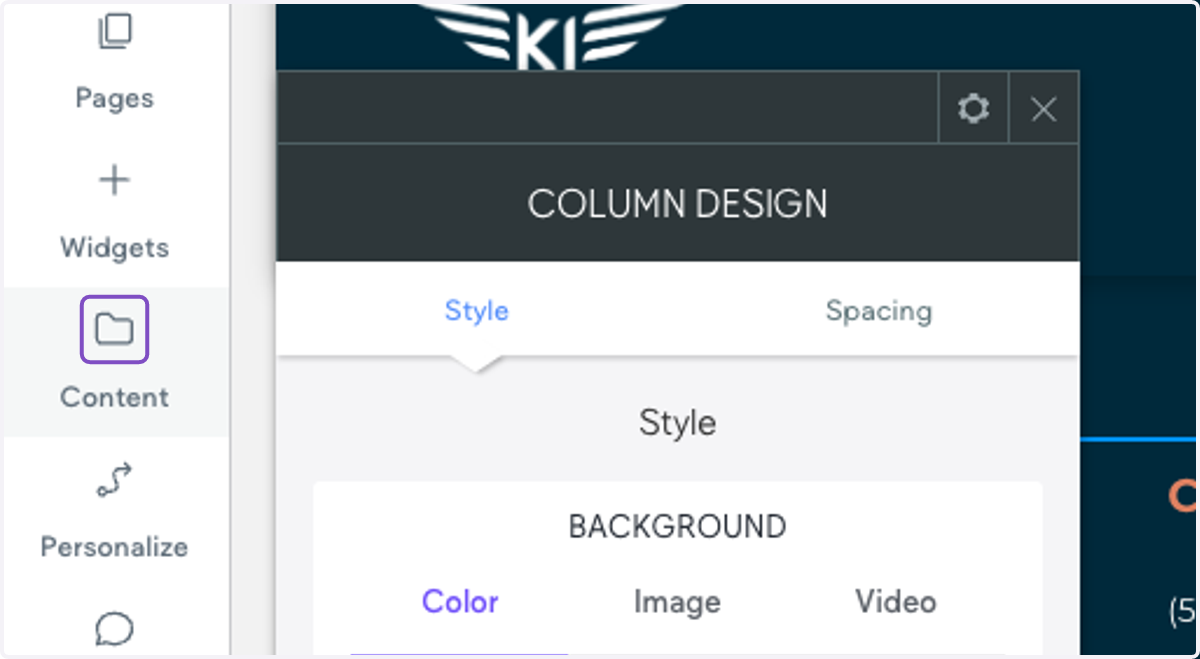Click the COLUMN DESIGN title

tap(678, 204)
